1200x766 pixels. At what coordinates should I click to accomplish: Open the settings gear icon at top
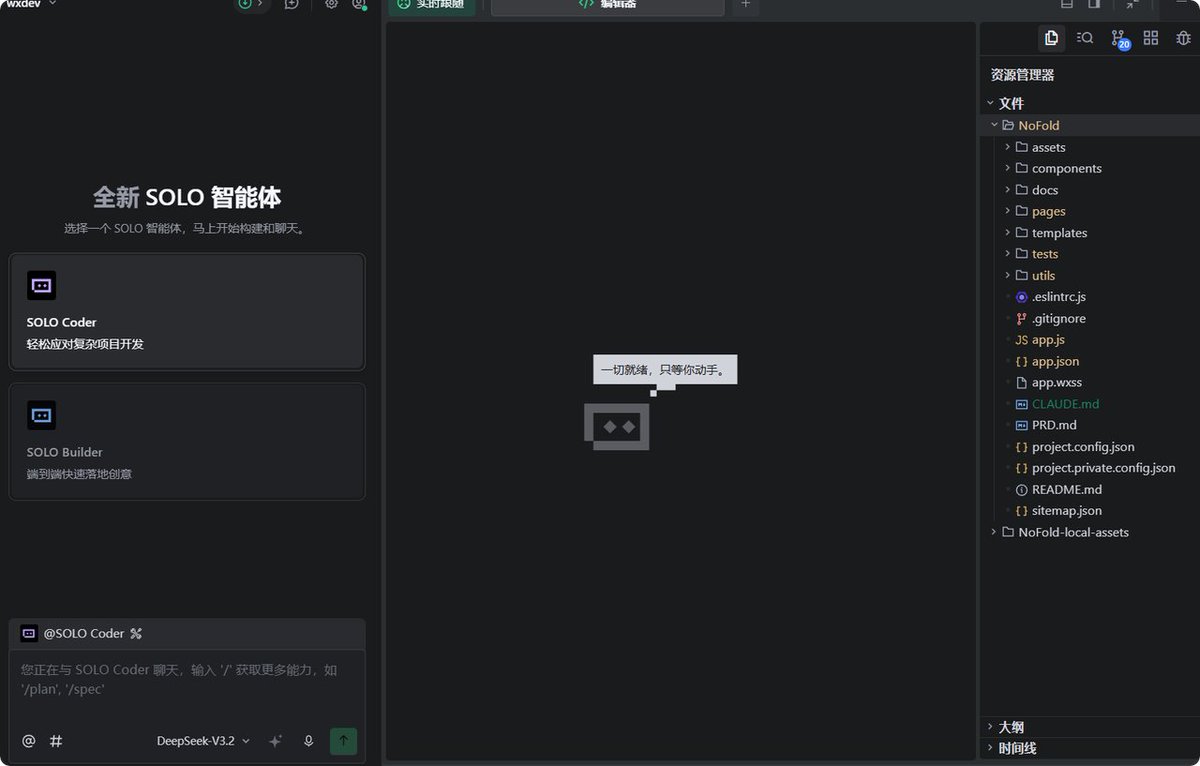pyautogui.click(x=332, y=4)
